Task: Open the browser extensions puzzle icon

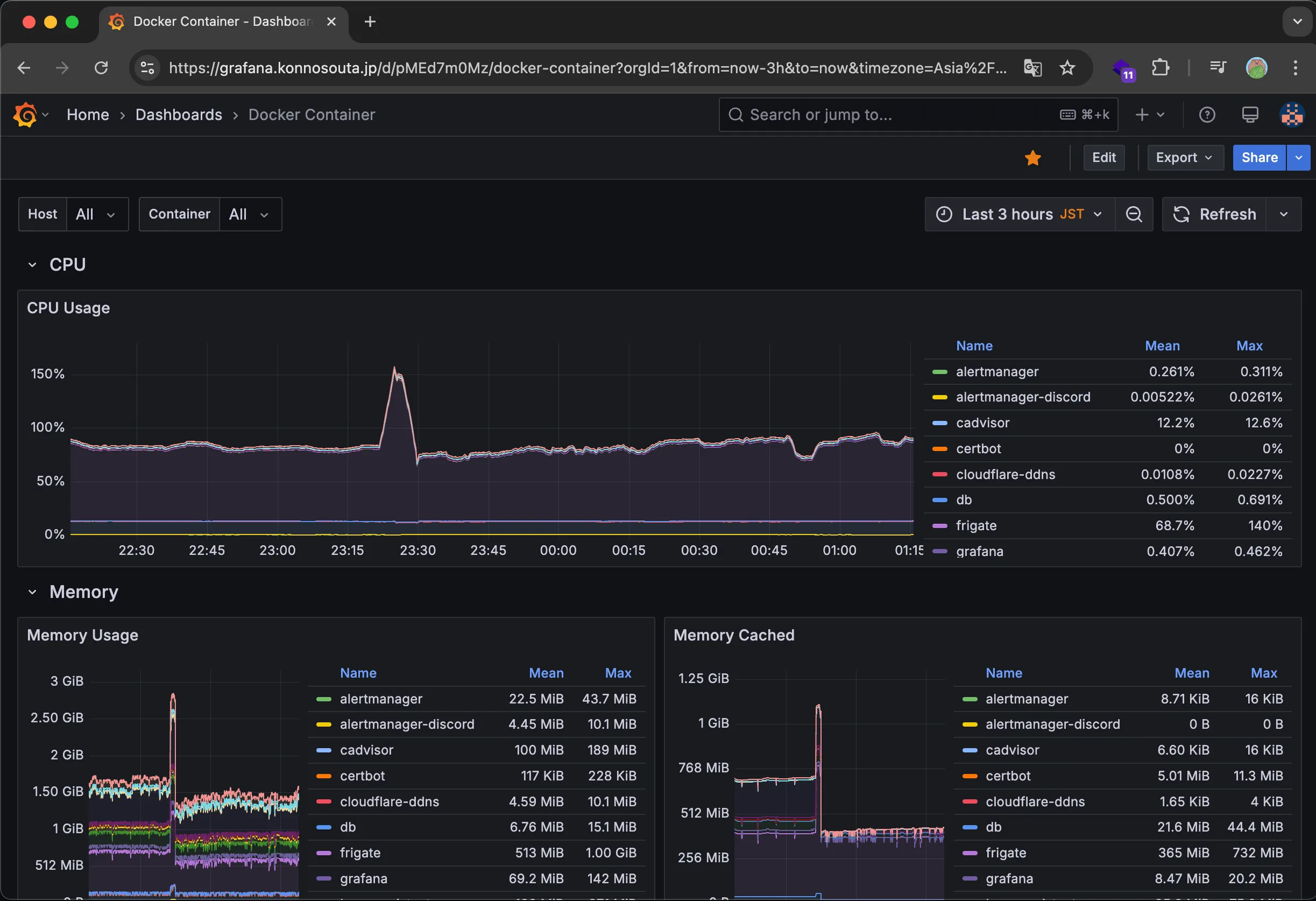Action: 1160,68
